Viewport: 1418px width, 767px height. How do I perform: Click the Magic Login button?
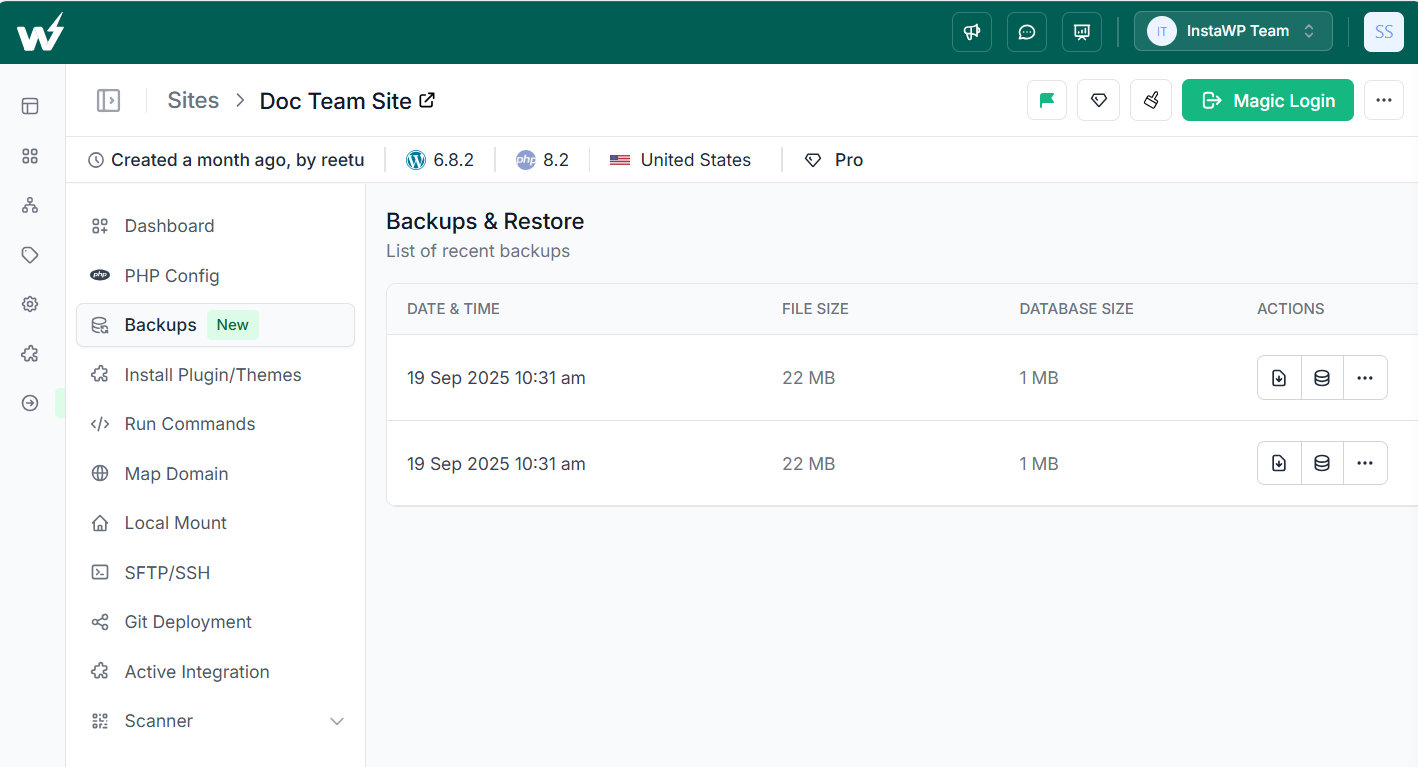1267,100
